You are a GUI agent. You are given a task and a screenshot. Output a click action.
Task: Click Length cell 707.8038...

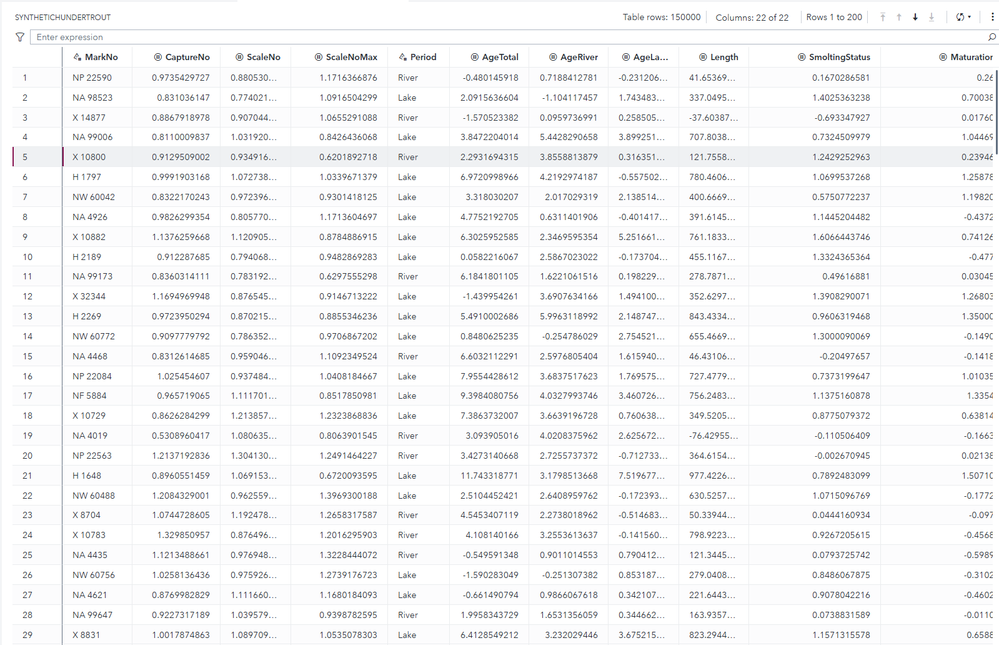(x=712, y=137)
